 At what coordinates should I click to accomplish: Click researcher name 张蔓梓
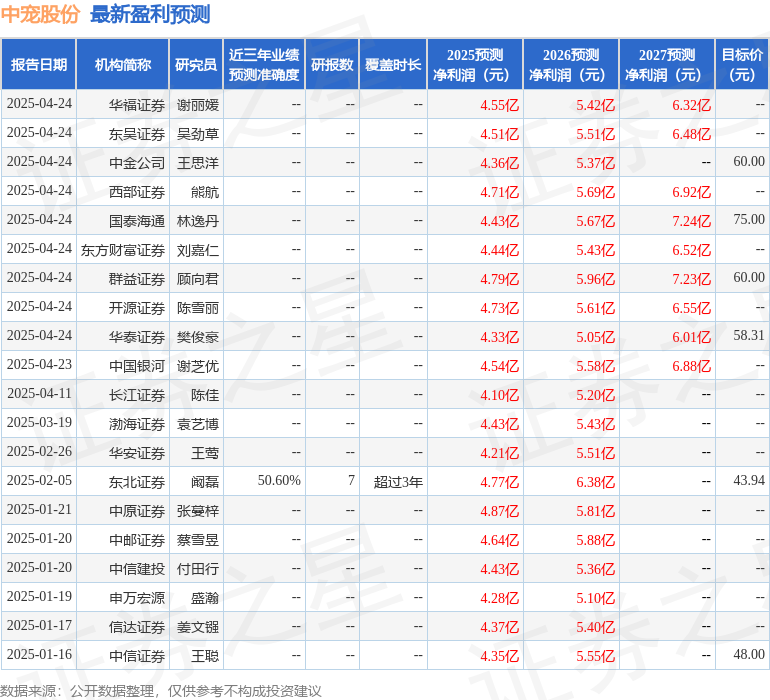click(x=197, y=511)
